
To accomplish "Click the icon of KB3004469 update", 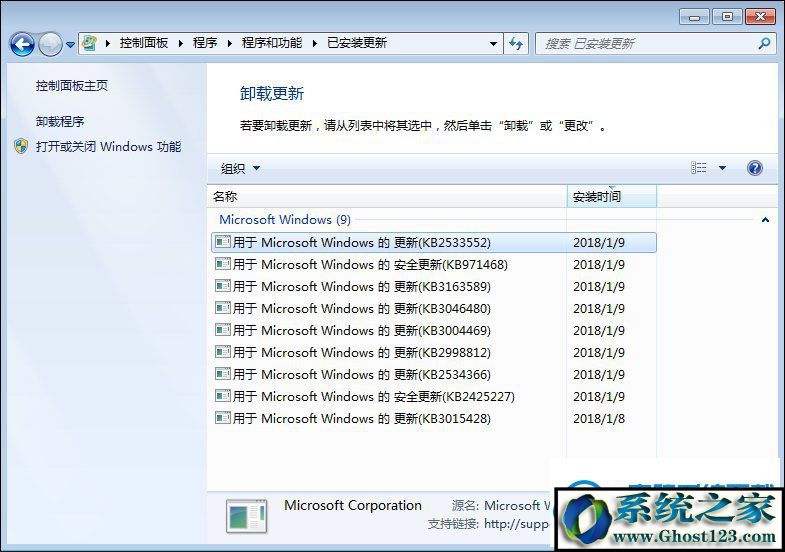I will click(x=223, y=330).
